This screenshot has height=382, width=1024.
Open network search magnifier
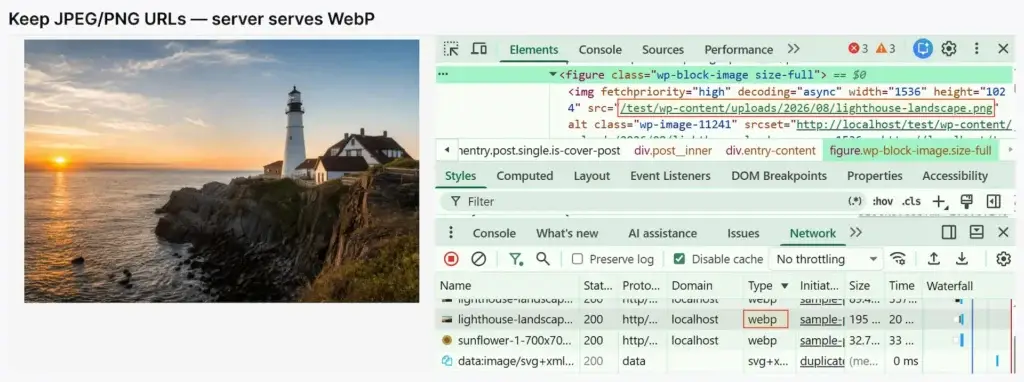coord(543,259)
